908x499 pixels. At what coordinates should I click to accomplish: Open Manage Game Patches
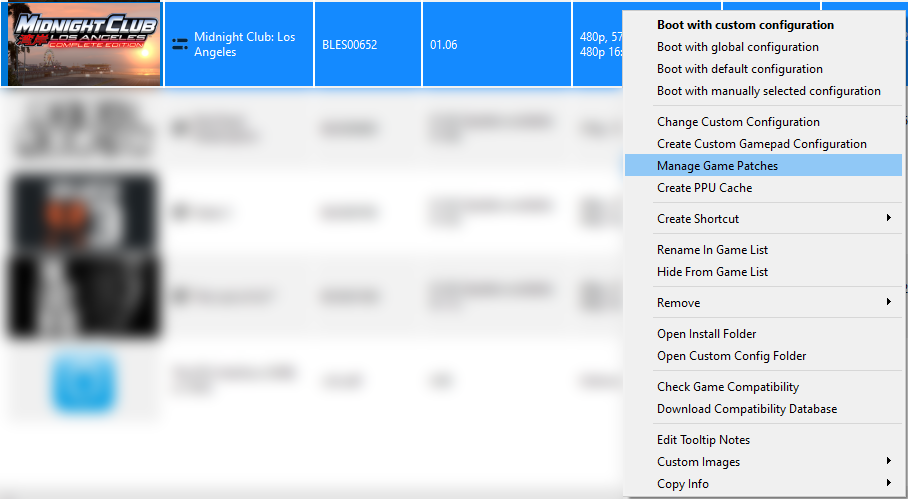pos(717,166)
